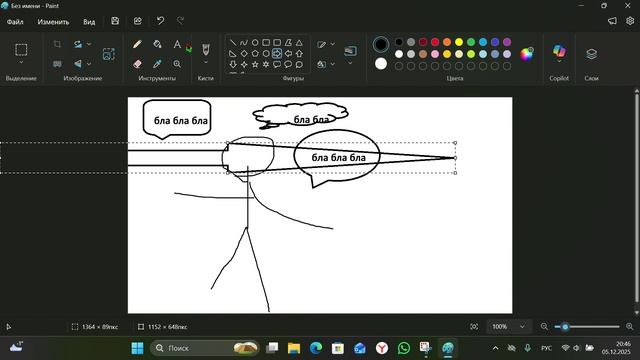This screenshot has width=640, height=360.
Task: Show hidden system tray icons
Action: pos(495,348)
